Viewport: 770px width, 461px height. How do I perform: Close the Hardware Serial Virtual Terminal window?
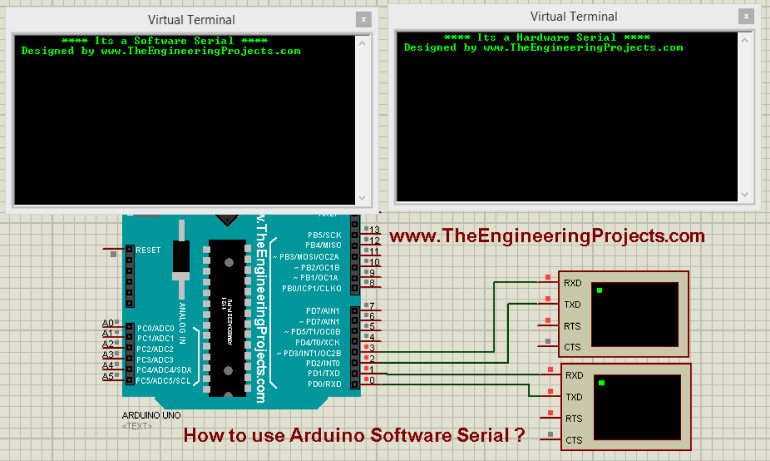tap(745, 16)
